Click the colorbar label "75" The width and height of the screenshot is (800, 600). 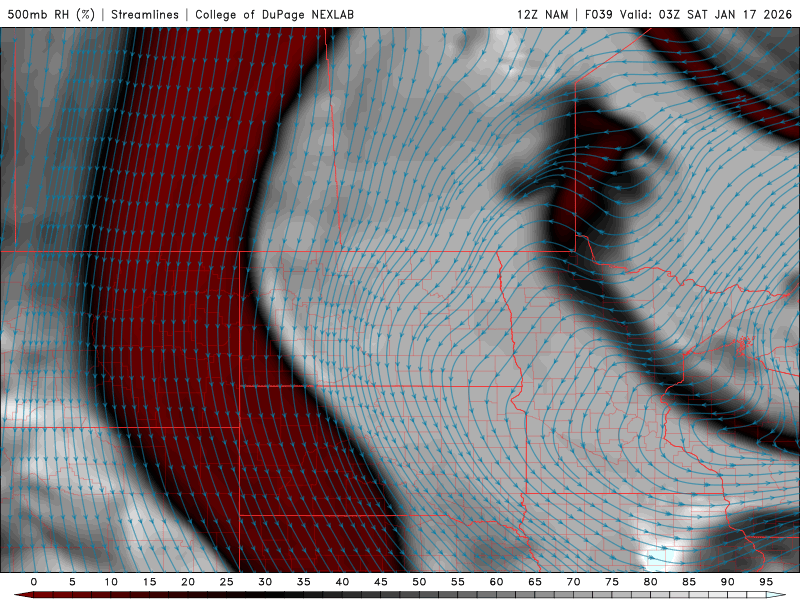pos(612,582)
